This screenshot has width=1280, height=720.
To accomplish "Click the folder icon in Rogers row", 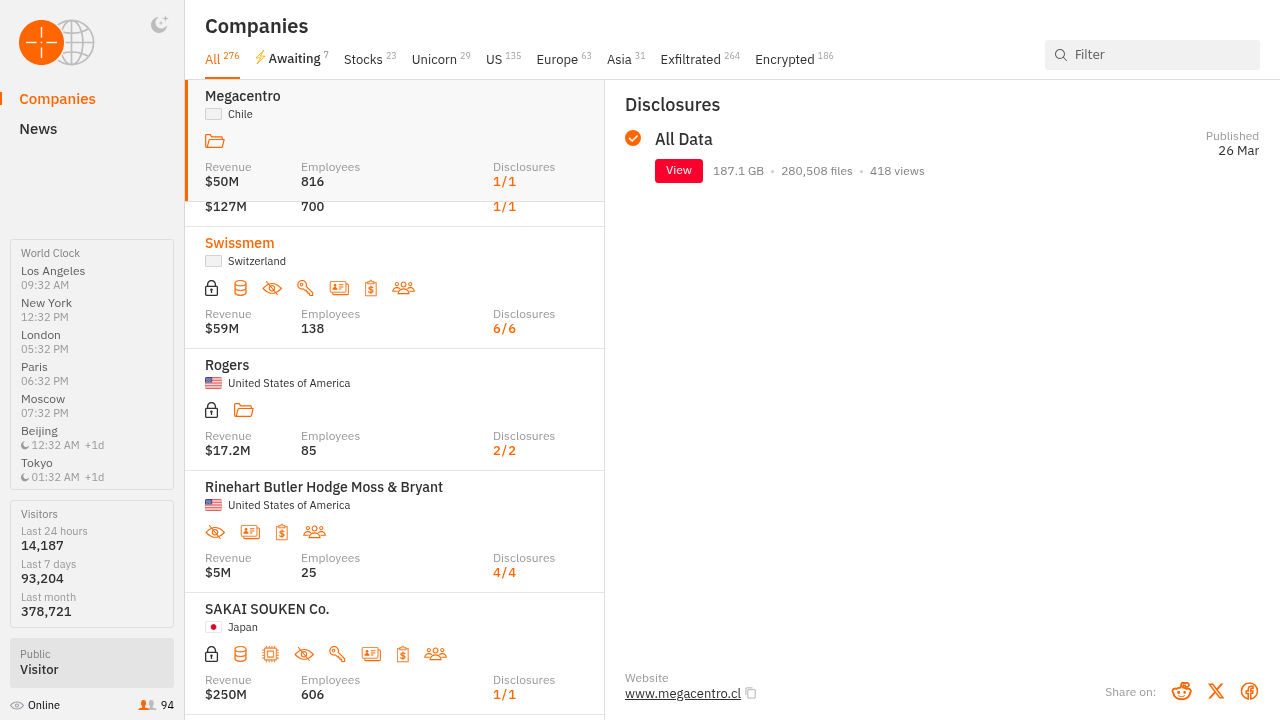I will [x=243, y=410].
